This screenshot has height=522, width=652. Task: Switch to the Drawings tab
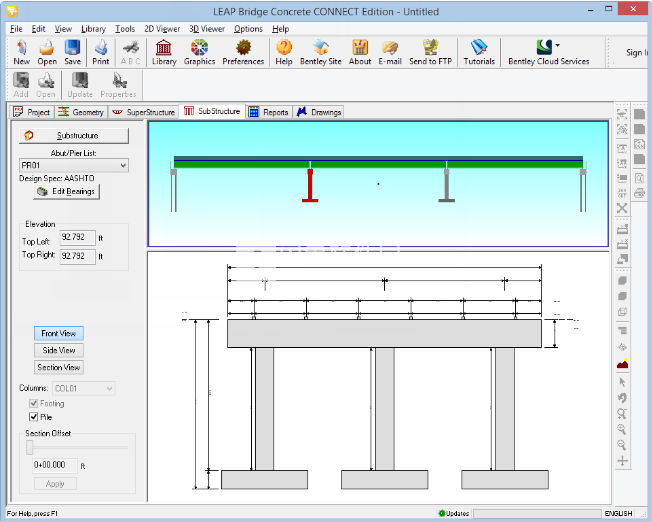click(319, 112)
